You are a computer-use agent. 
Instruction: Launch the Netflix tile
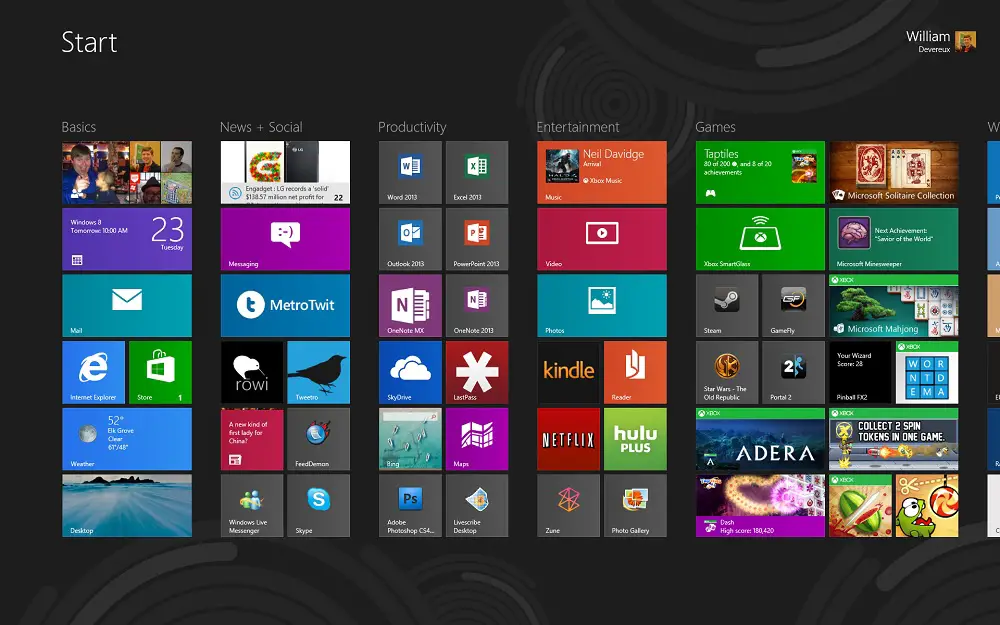click(x=568, y=439)
